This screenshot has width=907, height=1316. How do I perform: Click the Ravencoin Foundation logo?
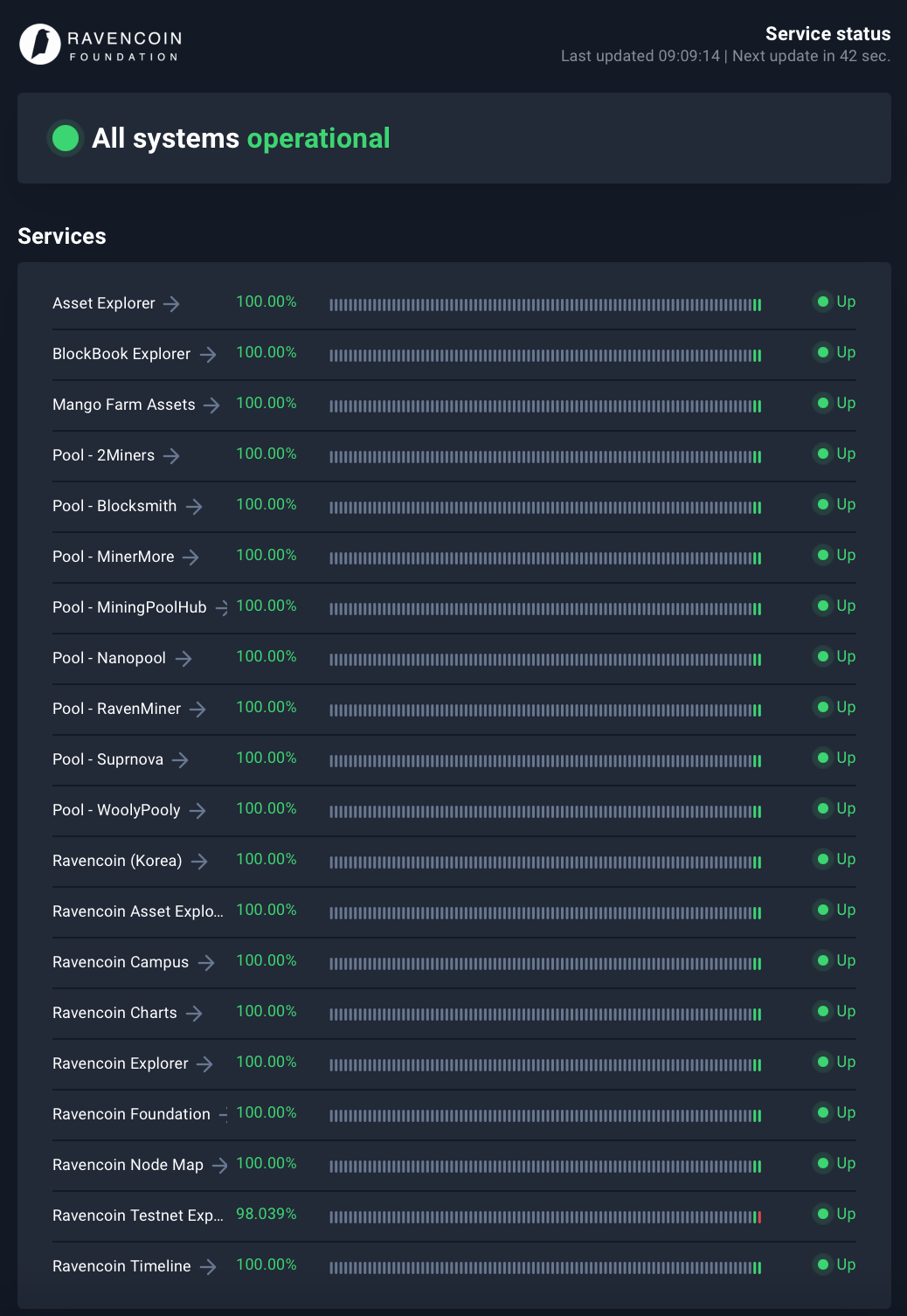[x=101, y=44]
